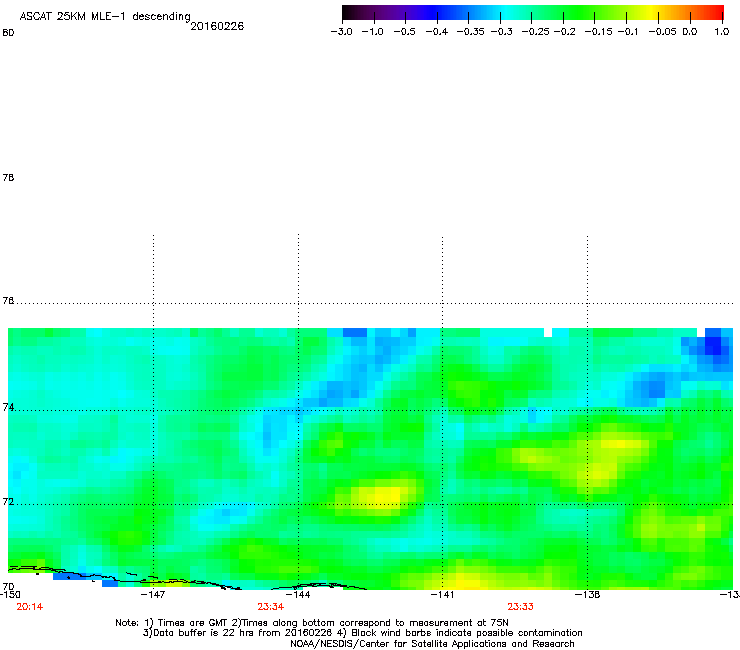Viewport: 740px width, 650px height.
Task: Pick the black end of the color bar
Action: (x=348, y=12)
